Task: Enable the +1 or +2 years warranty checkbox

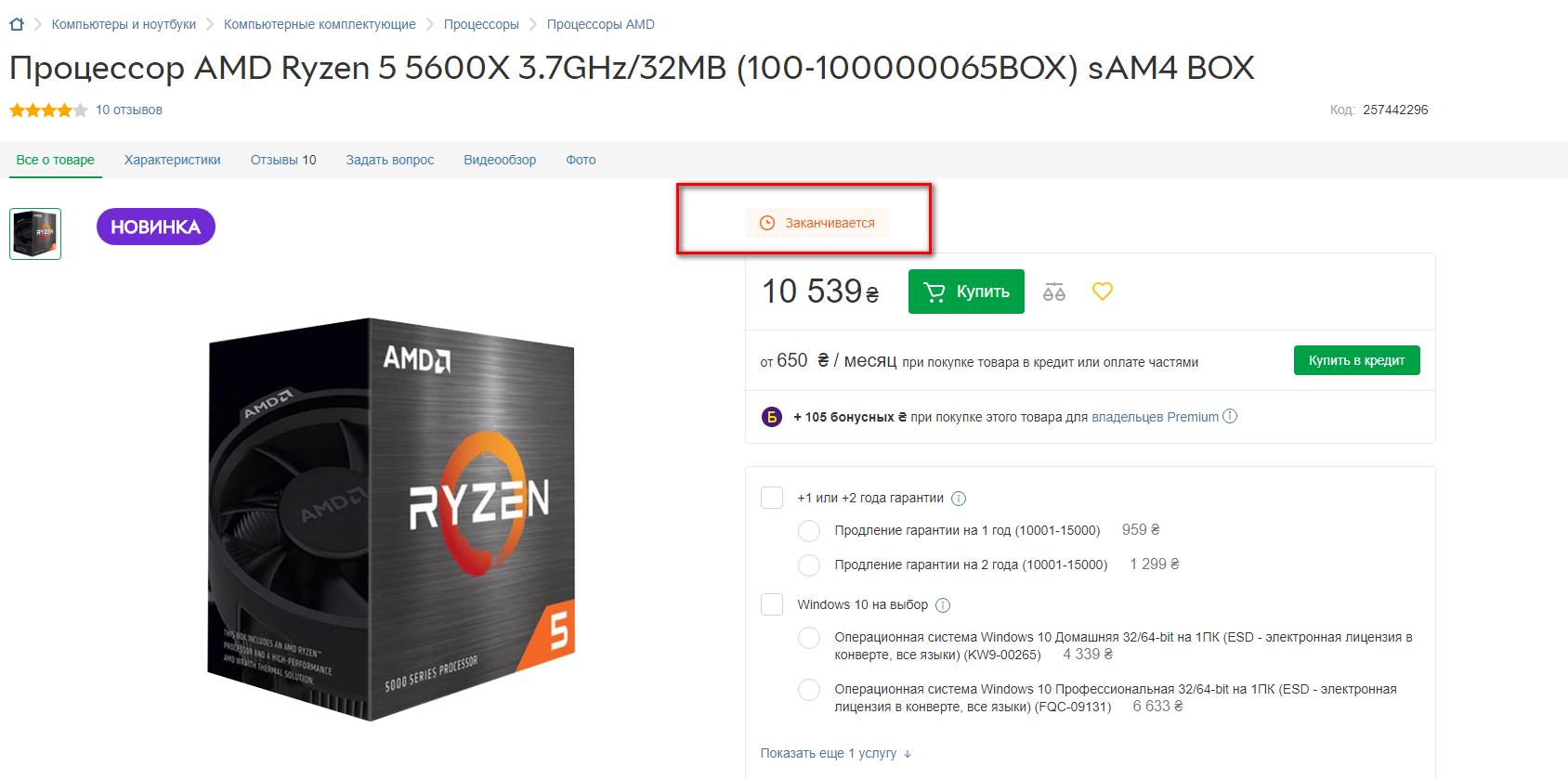Action: tap(772, 498)
